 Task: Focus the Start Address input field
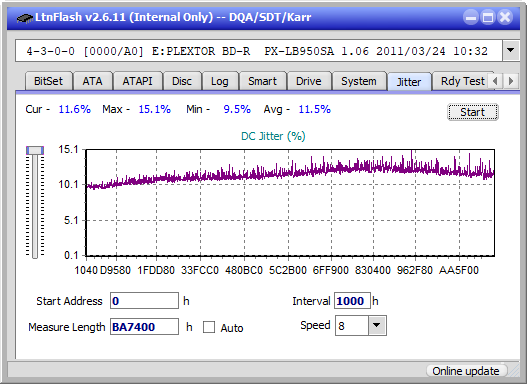click(x=145, y=301)
